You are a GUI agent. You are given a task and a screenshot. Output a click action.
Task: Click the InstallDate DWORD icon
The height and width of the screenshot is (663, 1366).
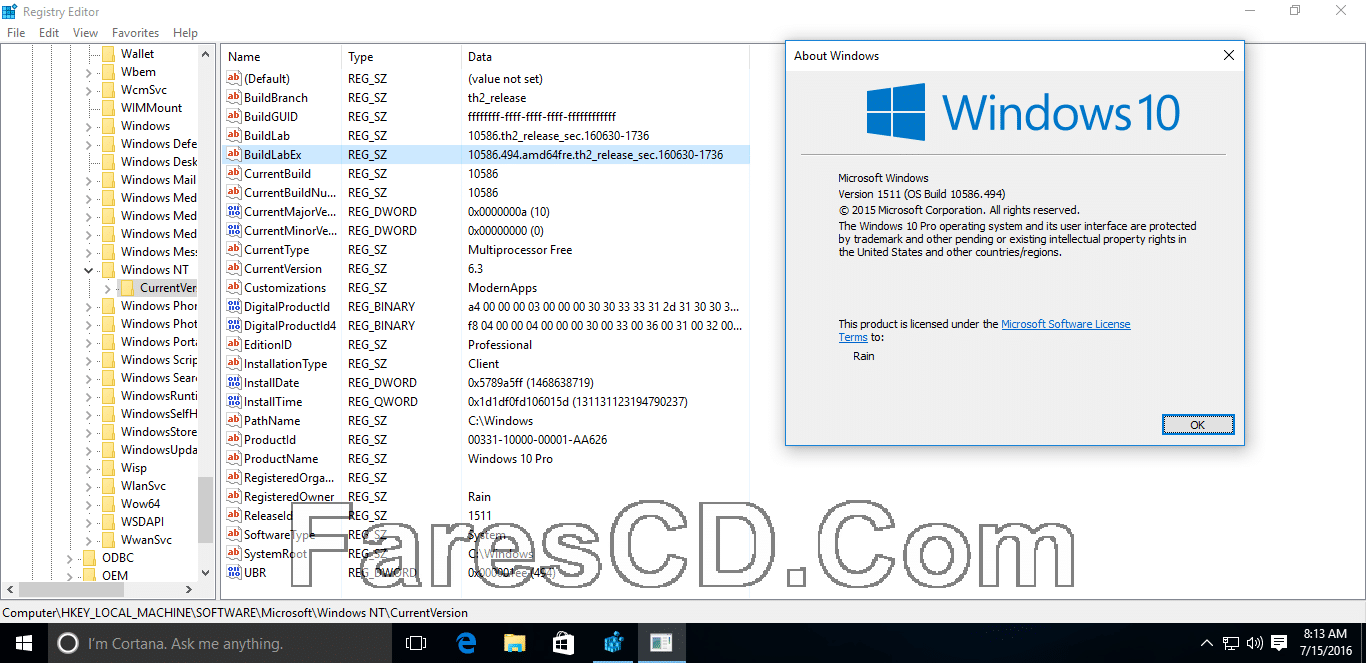pyautogui.click(x=234, y=383)
